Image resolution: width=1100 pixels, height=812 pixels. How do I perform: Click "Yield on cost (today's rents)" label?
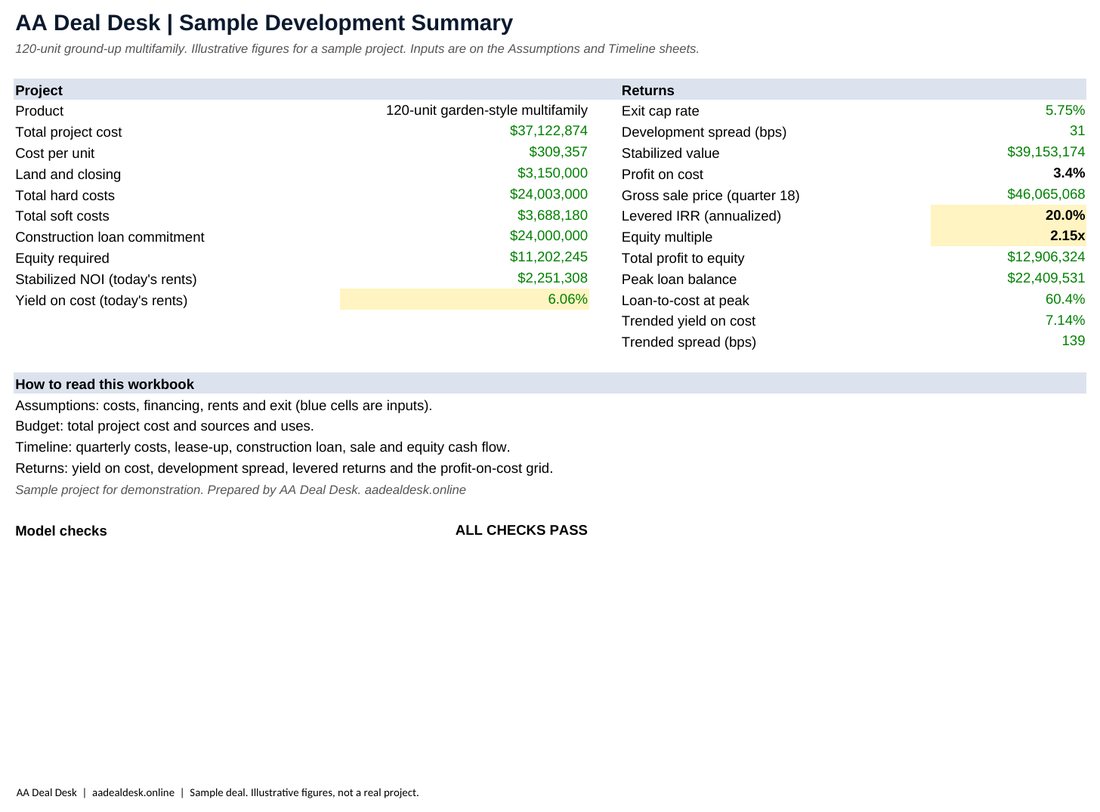pyautogui.click(x=101, y=300)
